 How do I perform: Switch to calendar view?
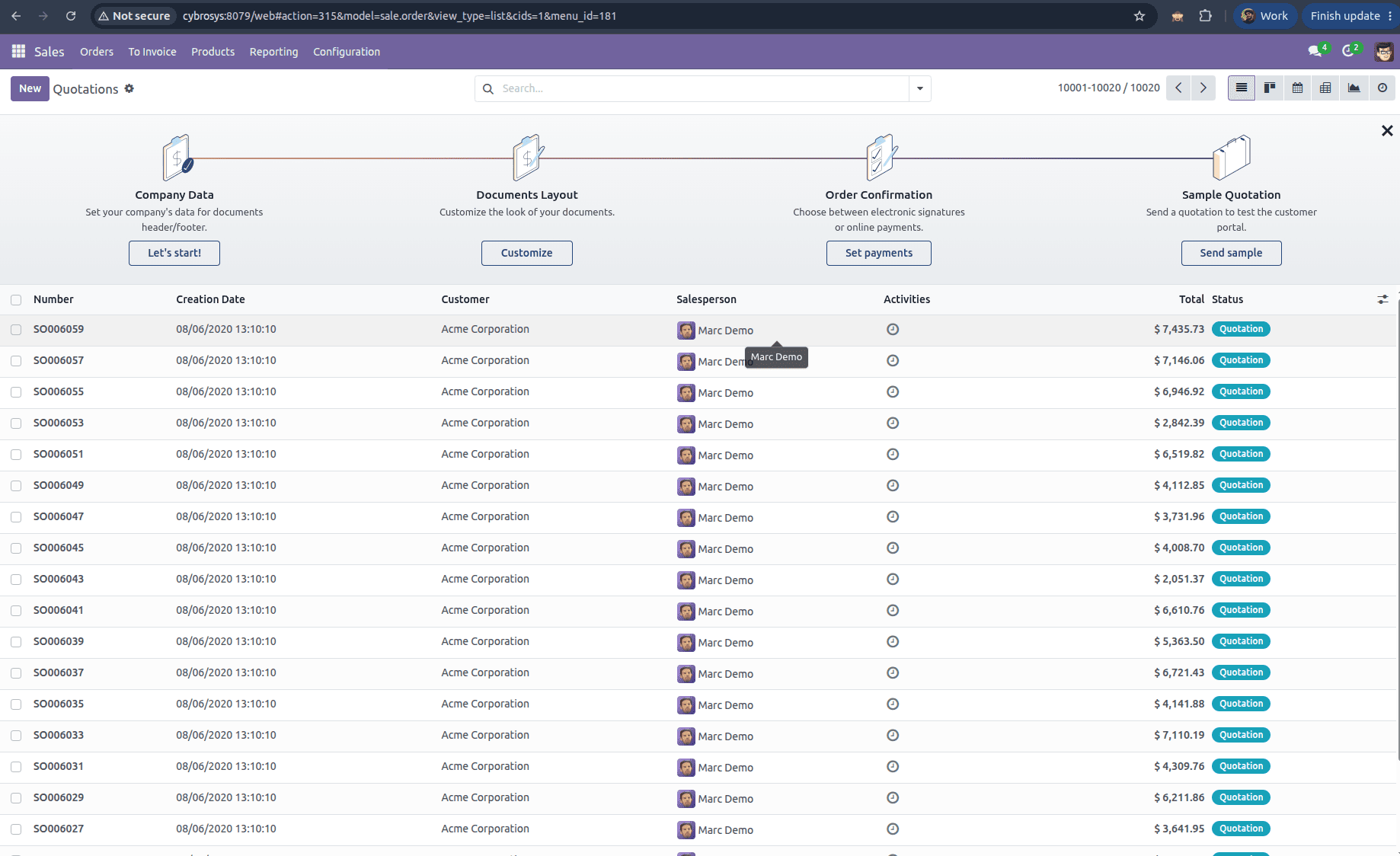click(x=1297, y=88)
